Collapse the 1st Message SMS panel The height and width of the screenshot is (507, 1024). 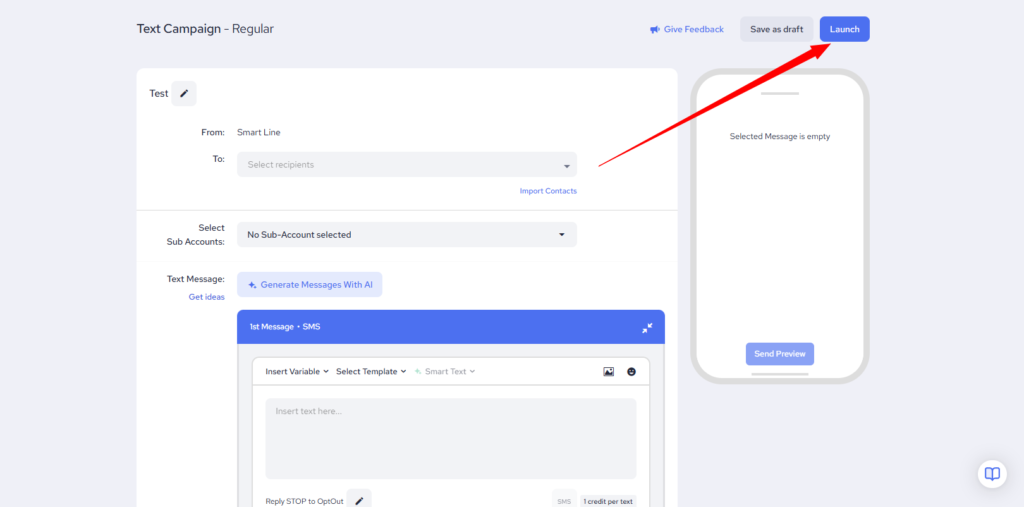[x=647, y=328]
